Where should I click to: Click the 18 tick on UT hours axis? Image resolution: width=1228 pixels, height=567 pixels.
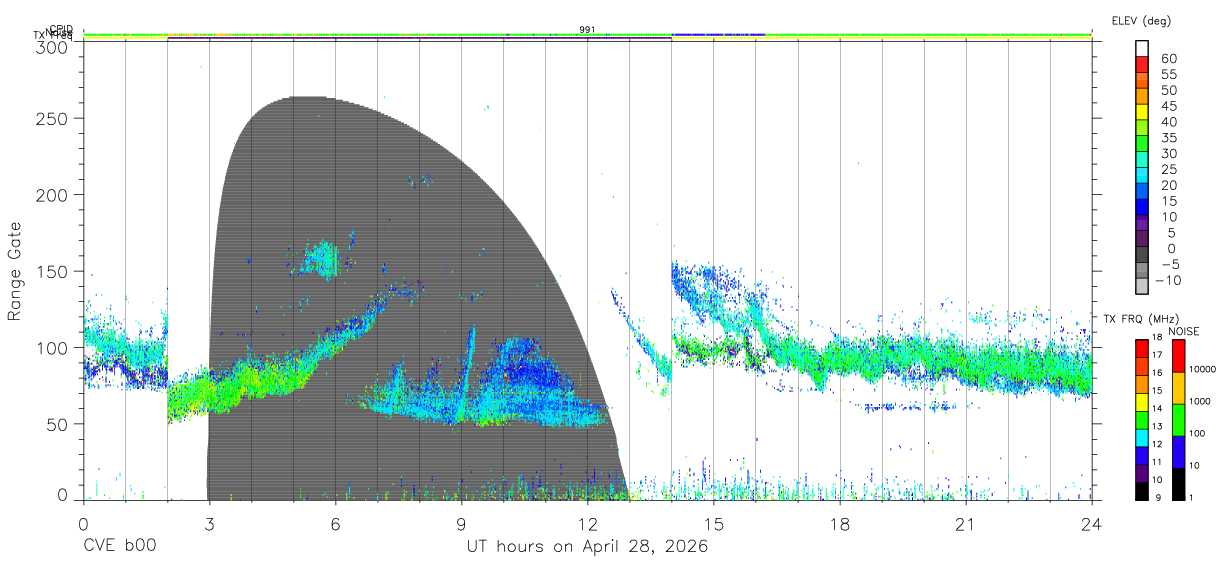840,525
